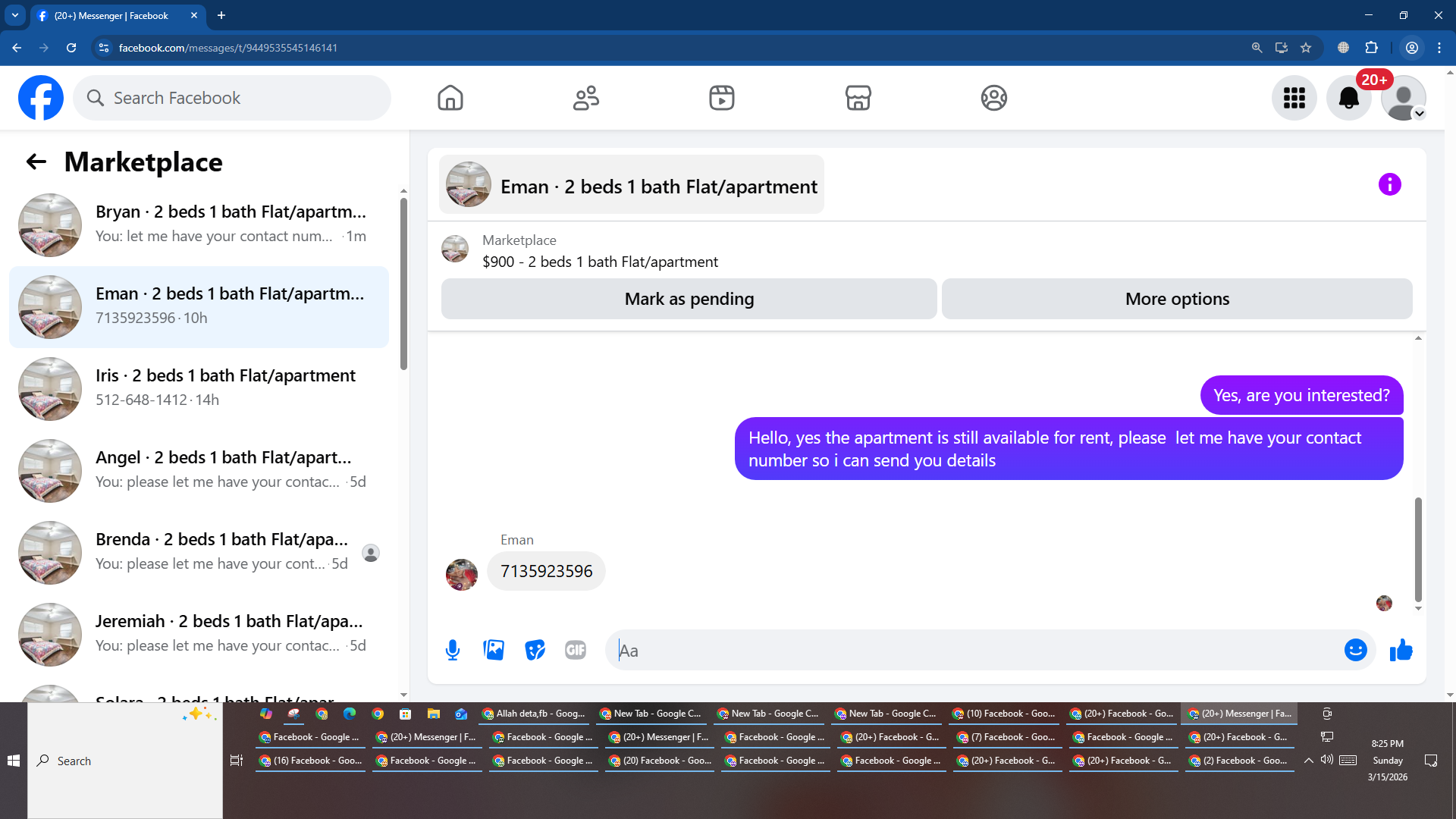The width and height of the screenshot is (1456, 819).
Task: Open the Facebook Menu grid icon
Action: [x=1294, y=98]
